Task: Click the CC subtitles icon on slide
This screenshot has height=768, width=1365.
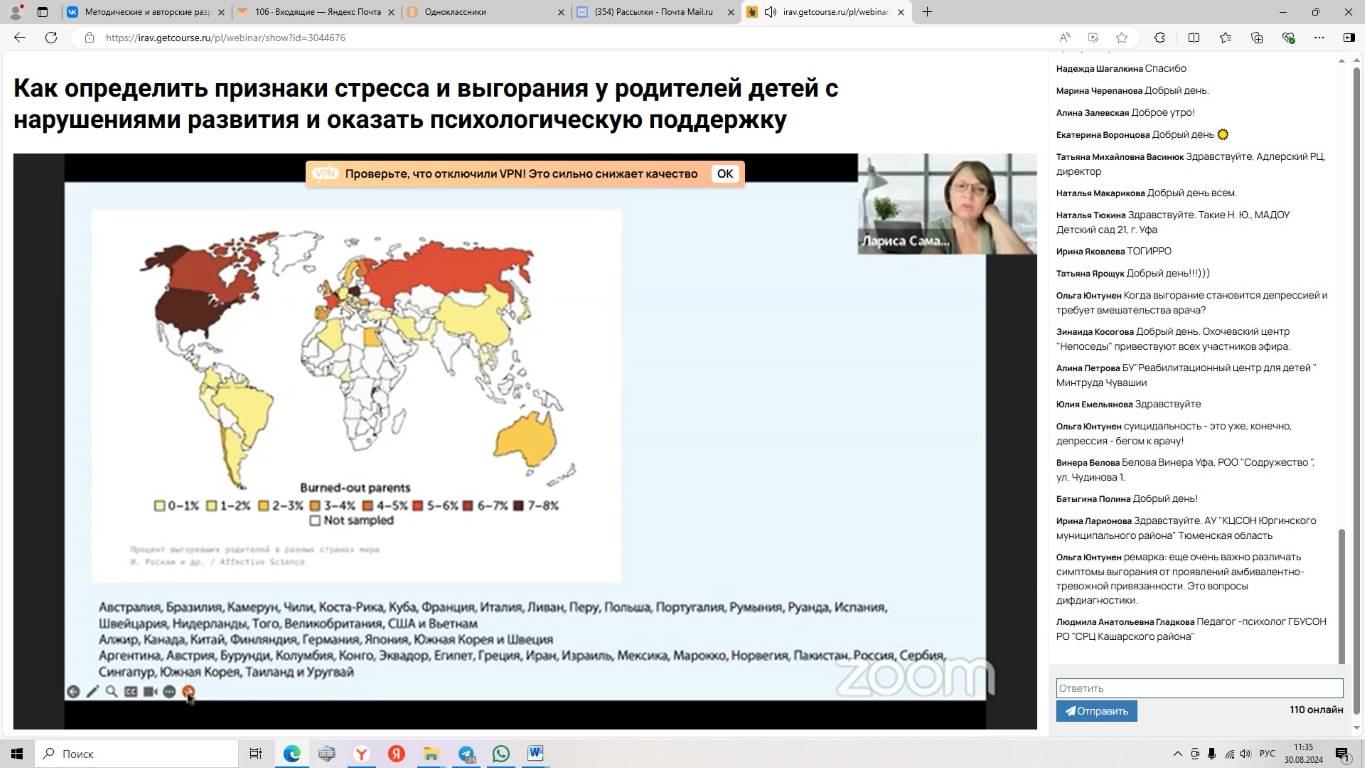Action: point(130,691)
